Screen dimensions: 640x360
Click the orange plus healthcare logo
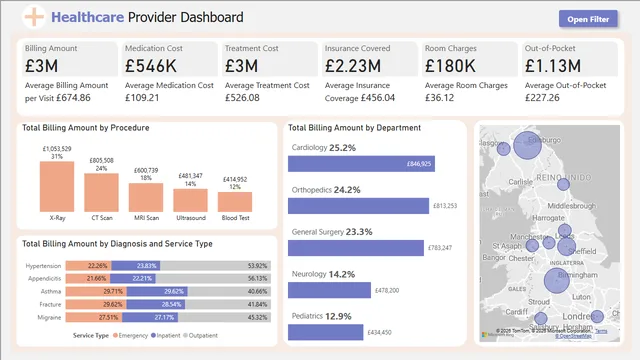point(34,17)
